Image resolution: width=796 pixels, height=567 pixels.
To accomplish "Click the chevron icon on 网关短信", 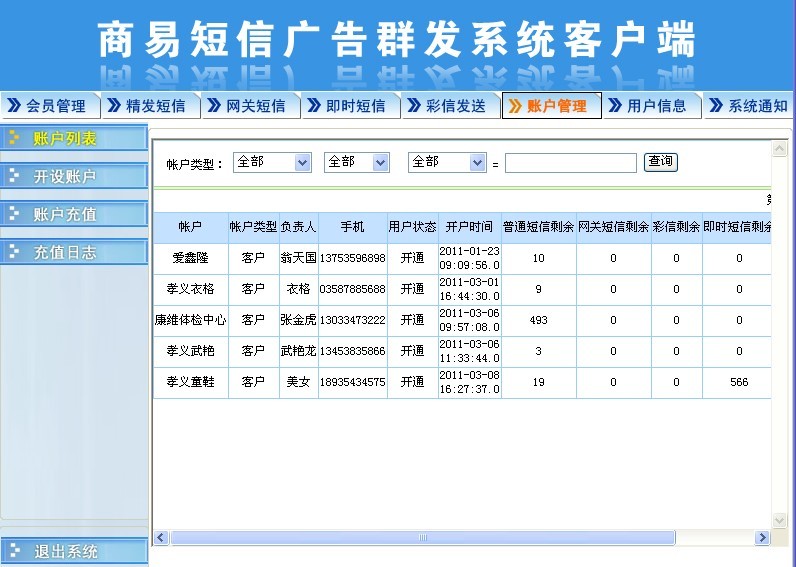I will pyautogui.click(x=214, y=105).
